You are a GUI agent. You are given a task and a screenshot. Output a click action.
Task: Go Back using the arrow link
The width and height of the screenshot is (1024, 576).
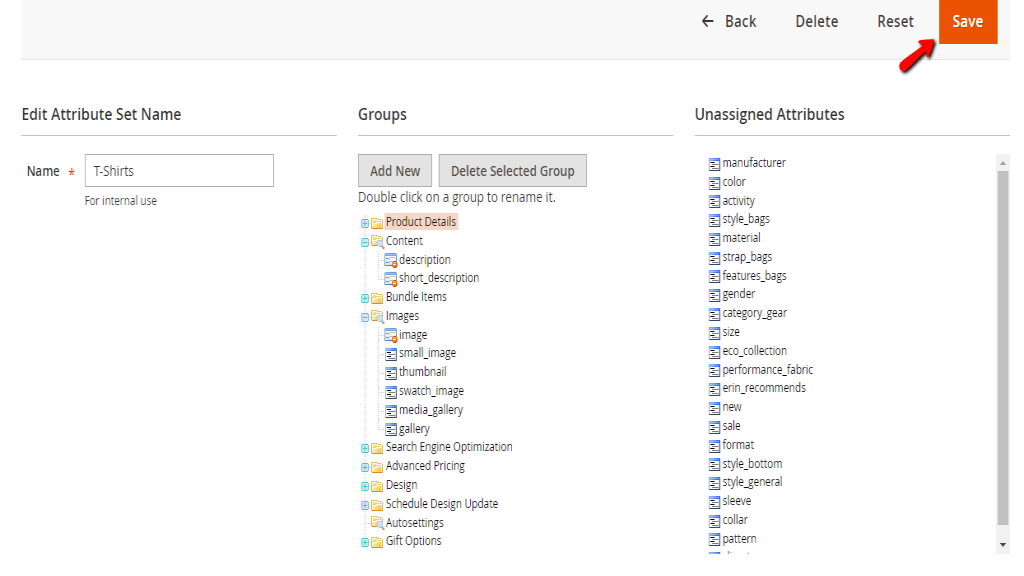coord(729,22)
